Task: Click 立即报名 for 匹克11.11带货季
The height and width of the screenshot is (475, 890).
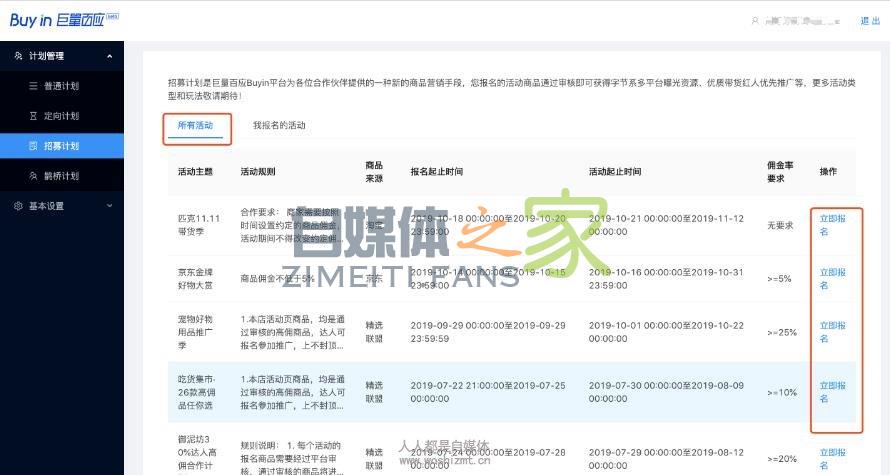Action: [832, 225]
